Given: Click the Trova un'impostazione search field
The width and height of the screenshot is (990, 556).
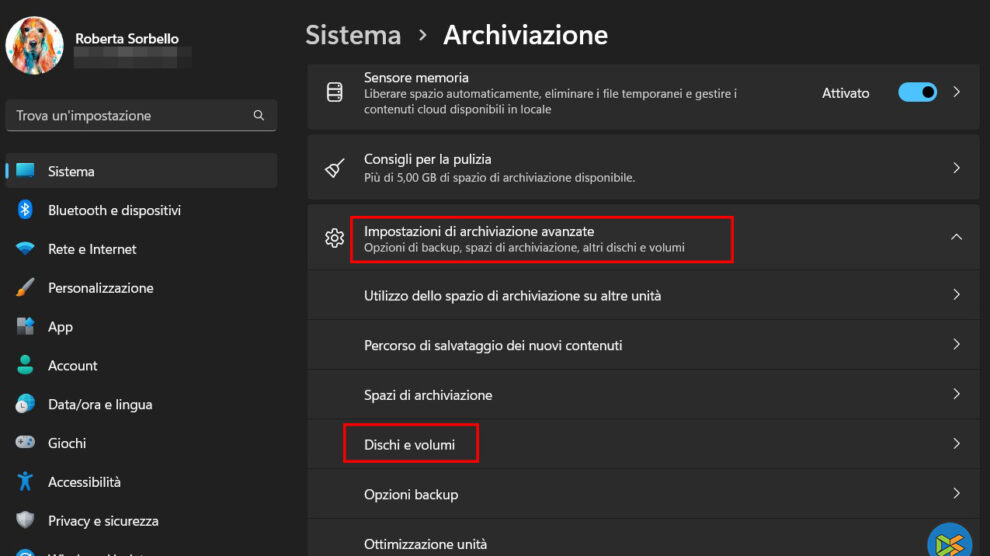Looking at the screenshot, I should point(130,116).
